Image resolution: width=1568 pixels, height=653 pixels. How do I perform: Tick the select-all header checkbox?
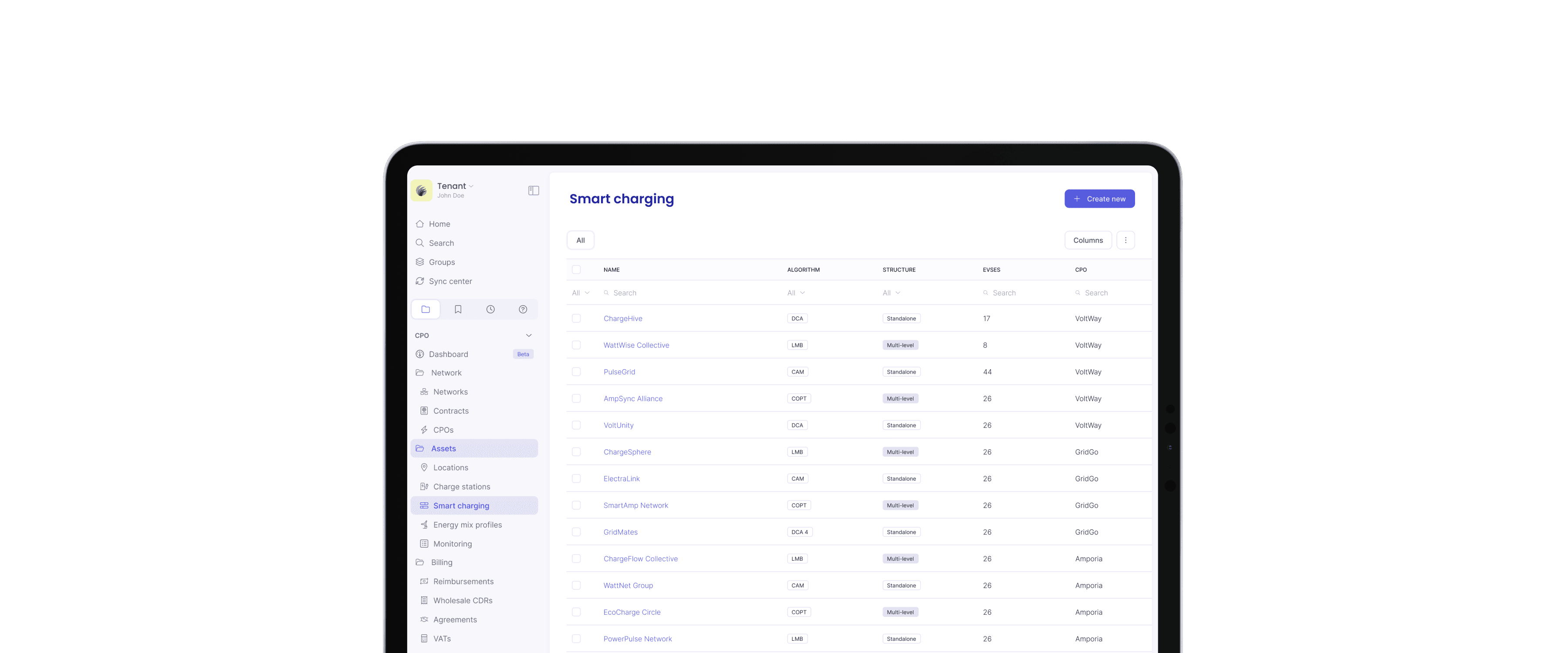coord(576,269)
